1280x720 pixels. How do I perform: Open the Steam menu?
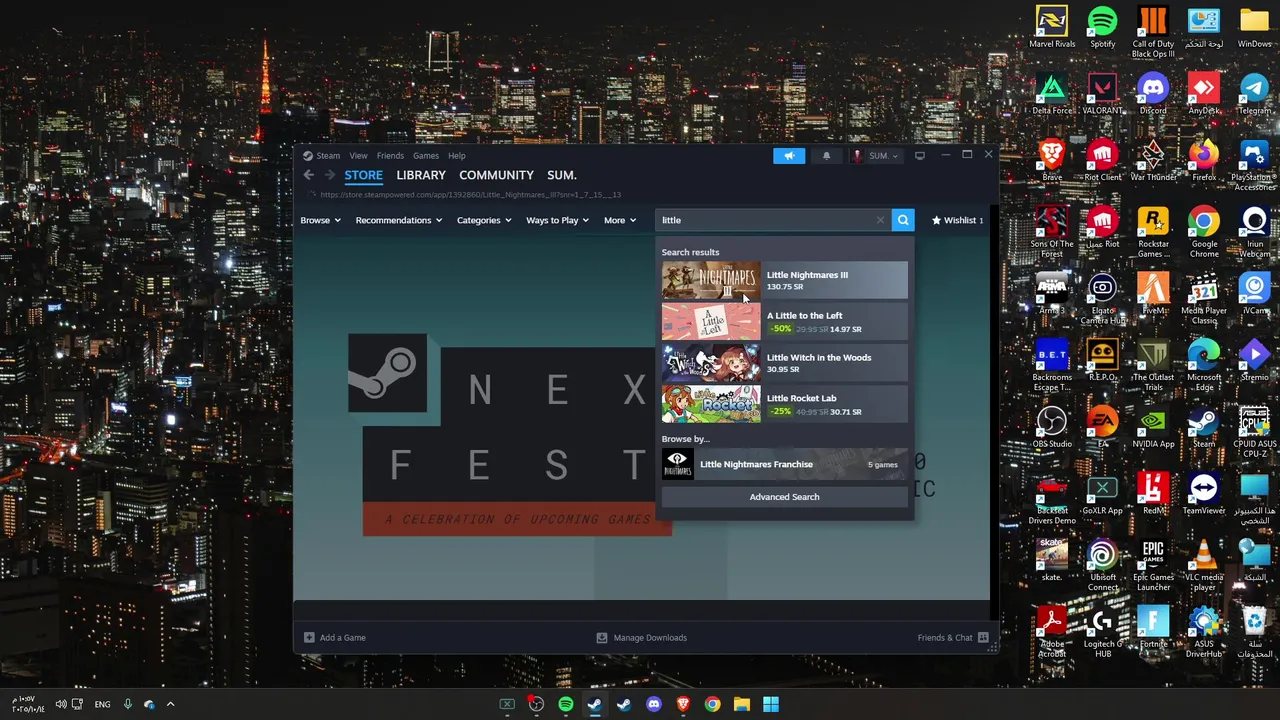322,156
